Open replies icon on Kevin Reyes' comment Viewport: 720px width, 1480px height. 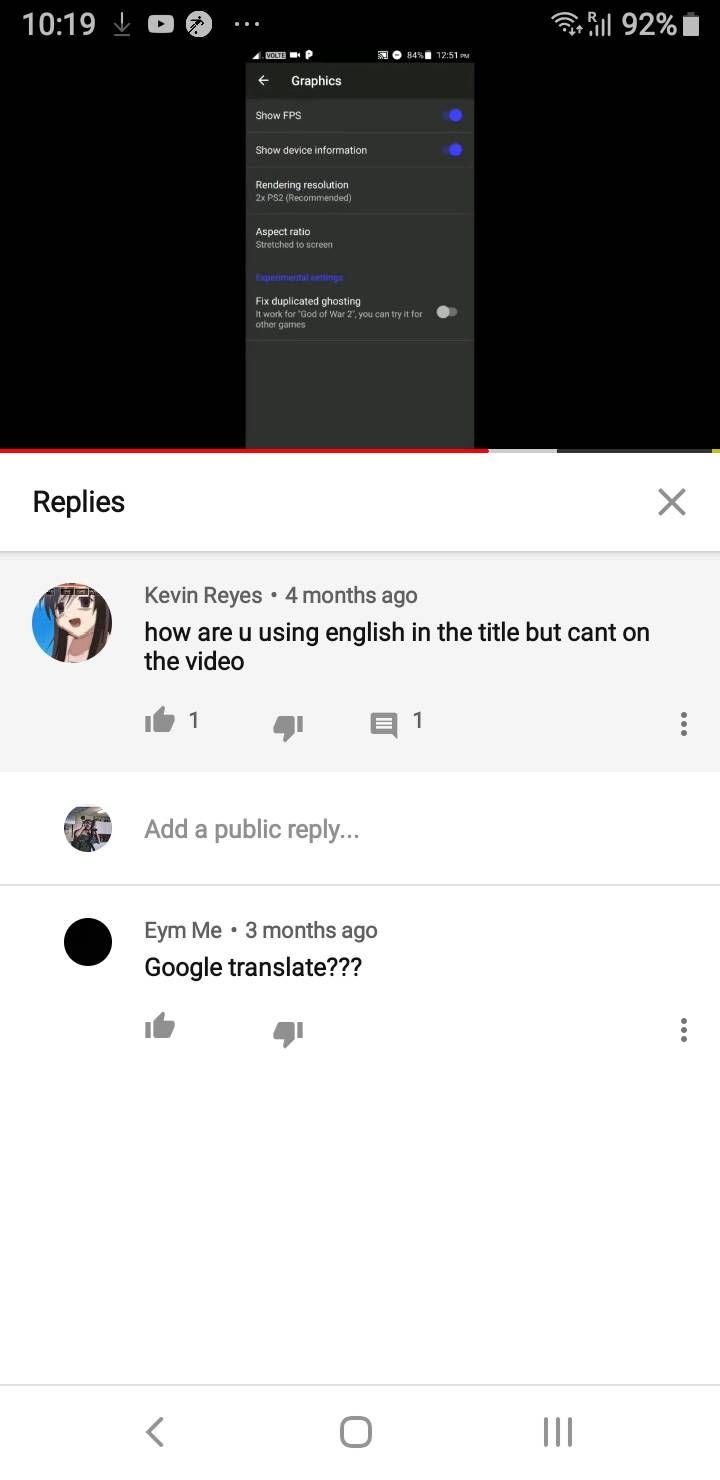[x=384, y=724]
